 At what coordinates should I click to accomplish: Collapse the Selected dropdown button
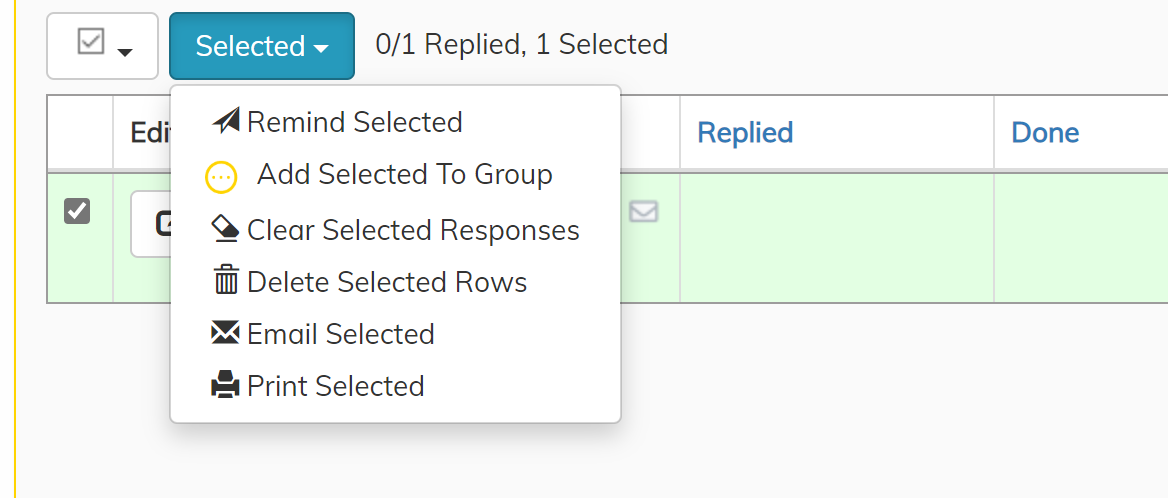point(261,46)
